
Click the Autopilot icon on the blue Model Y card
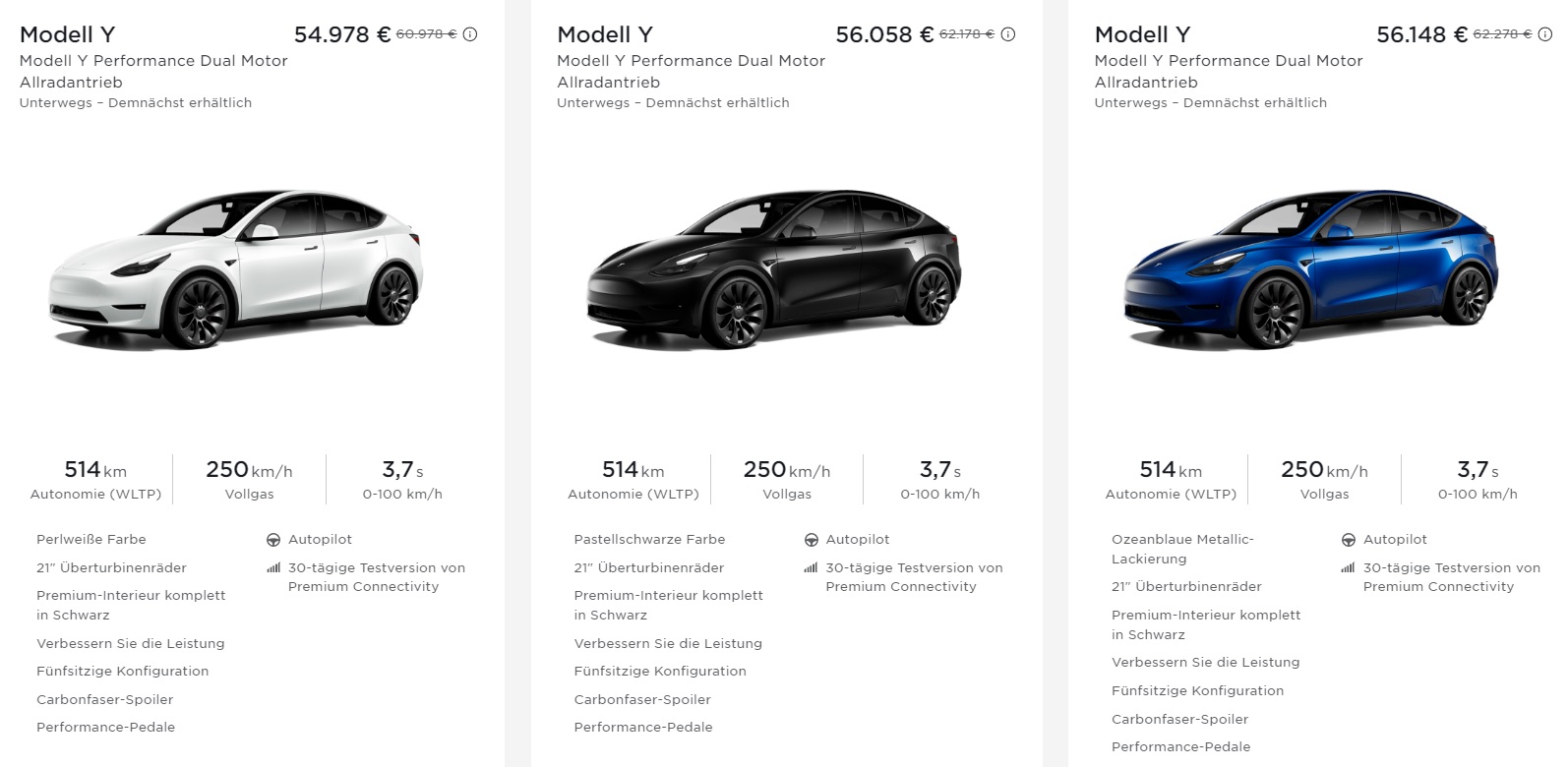coord(1347,539)
